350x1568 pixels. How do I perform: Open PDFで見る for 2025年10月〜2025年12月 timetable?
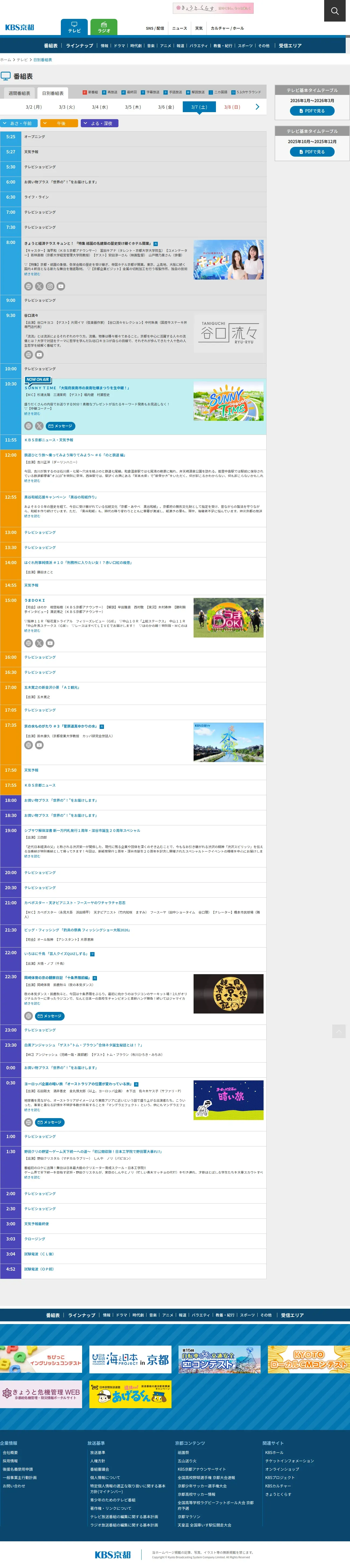[x=312, y=151]
